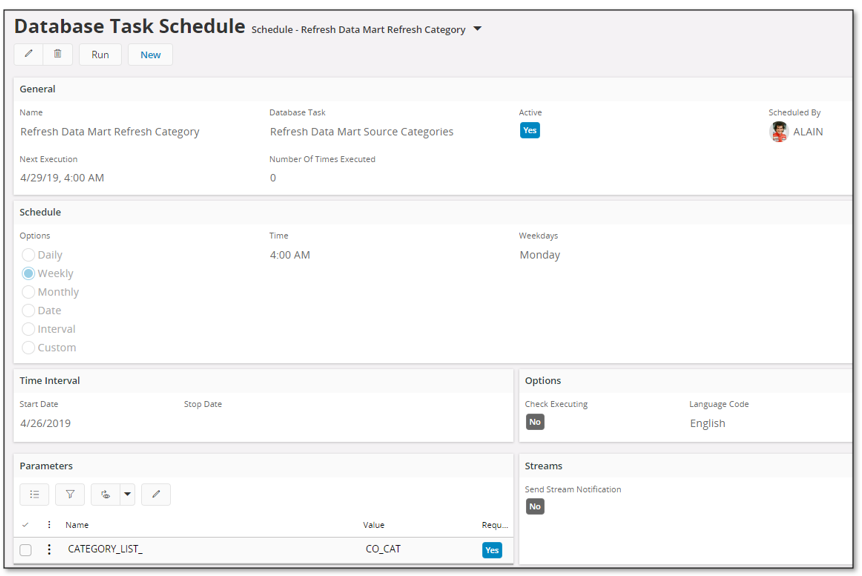The image size is (862, 576).
Task: Sort parameters by Value column header
Action: point(374,525)
